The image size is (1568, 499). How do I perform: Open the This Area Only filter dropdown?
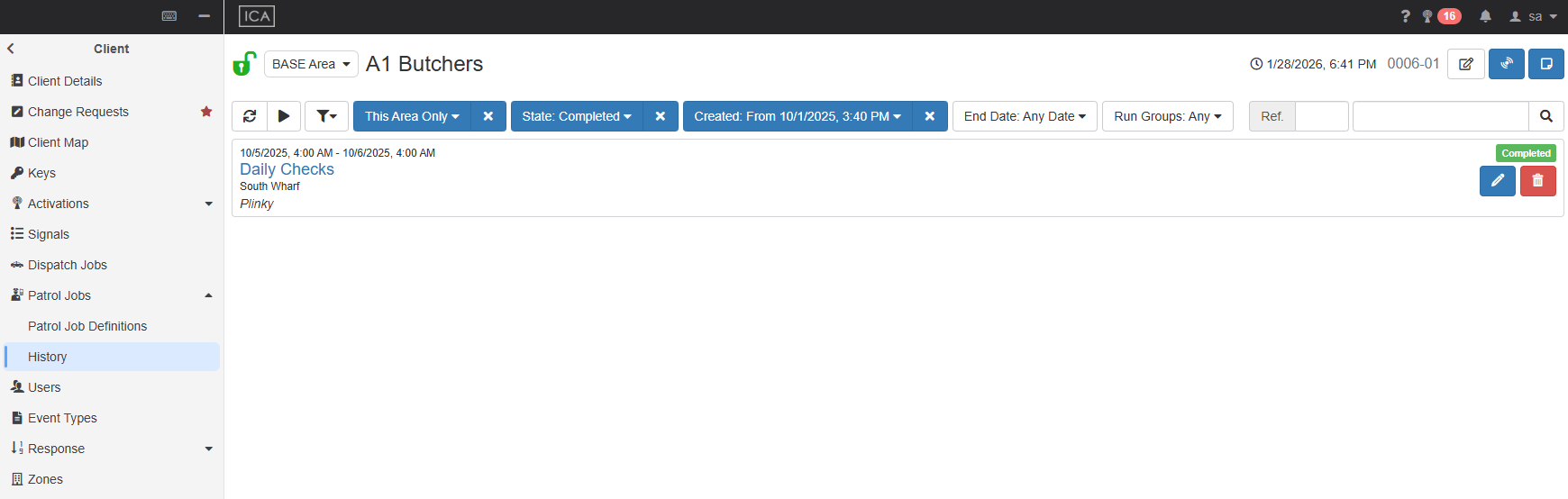click(412, 116)
